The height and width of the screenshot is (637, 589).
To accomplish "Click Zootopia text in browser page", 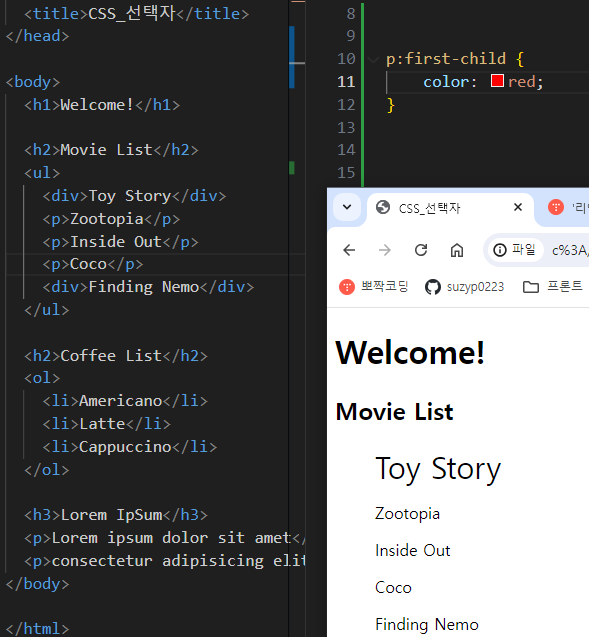I will [407, 514].
